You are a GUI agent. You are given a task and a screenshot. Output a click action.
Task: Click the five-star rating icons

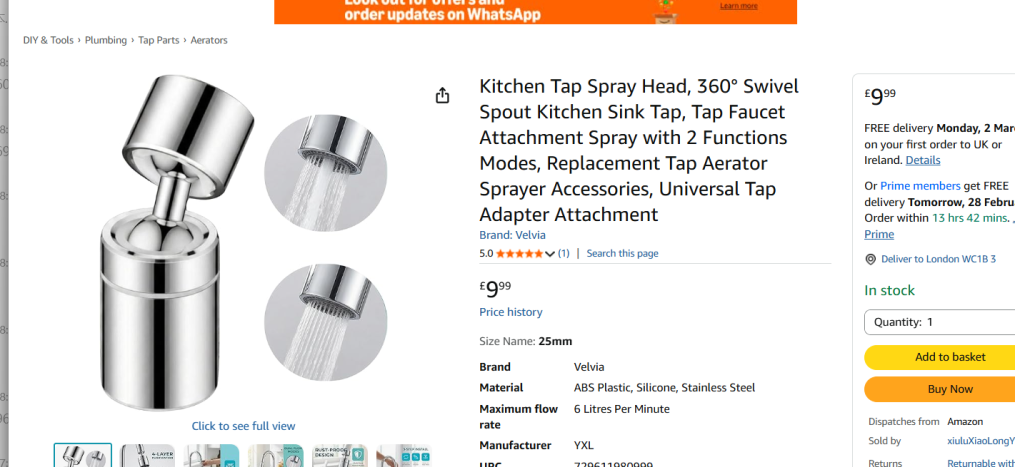point(520,254)
